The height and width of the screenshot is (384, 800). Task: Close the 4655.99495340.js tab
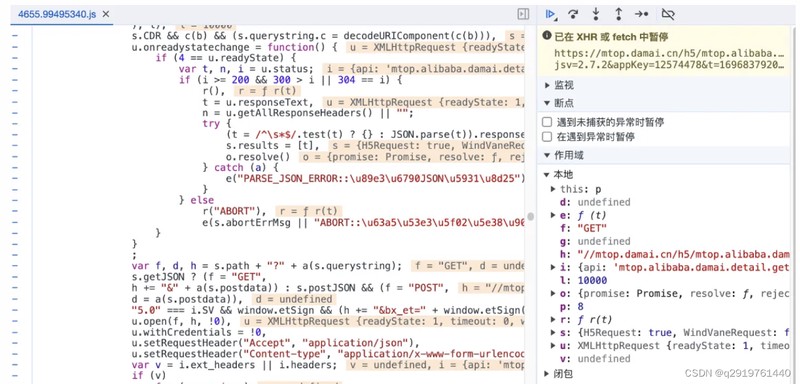coord(106,14)
